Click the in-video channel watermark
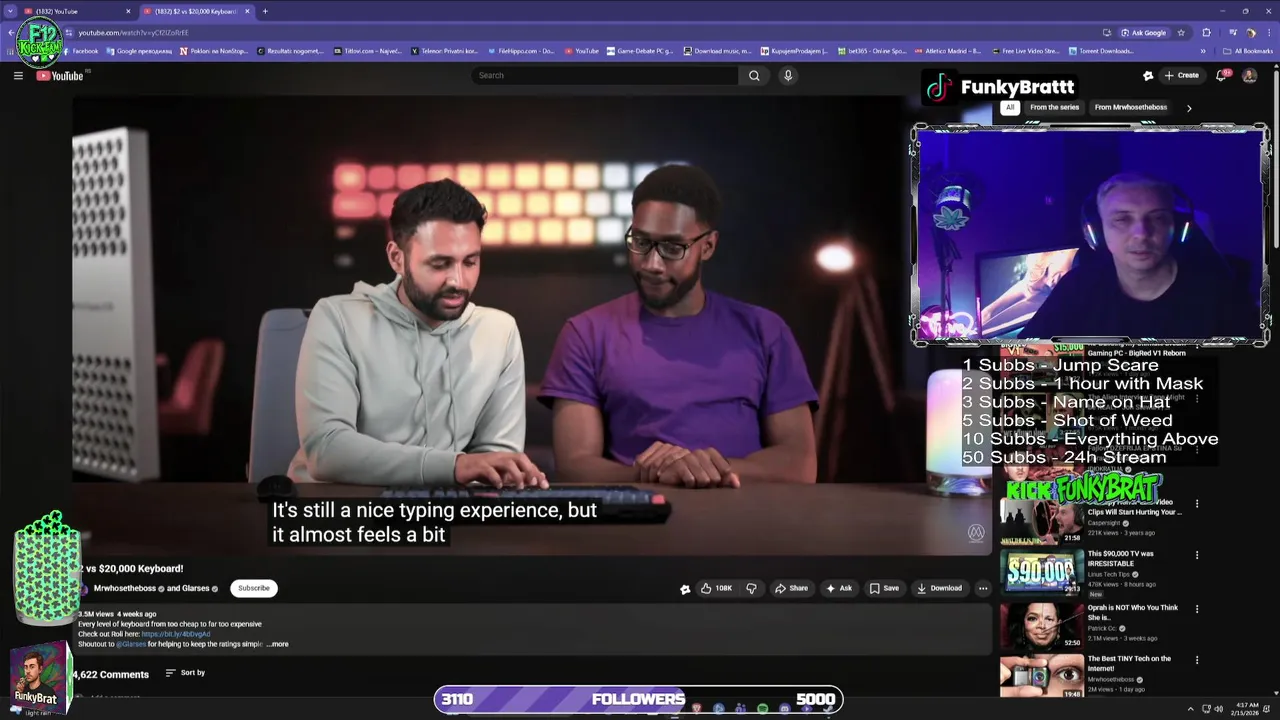The height and width of the screenshot is (720, 1280). 976,533
